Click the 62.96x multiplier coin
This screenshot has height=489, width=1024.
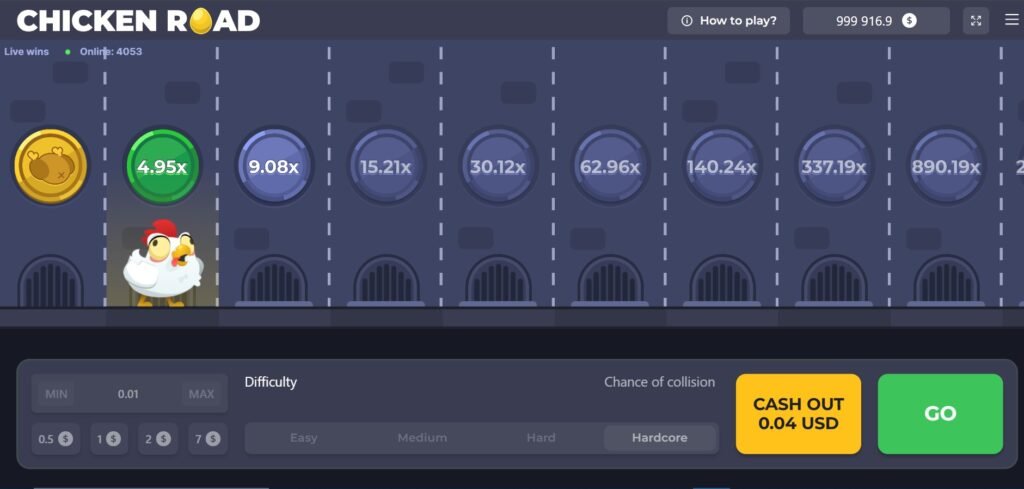[x=610, y=167]
